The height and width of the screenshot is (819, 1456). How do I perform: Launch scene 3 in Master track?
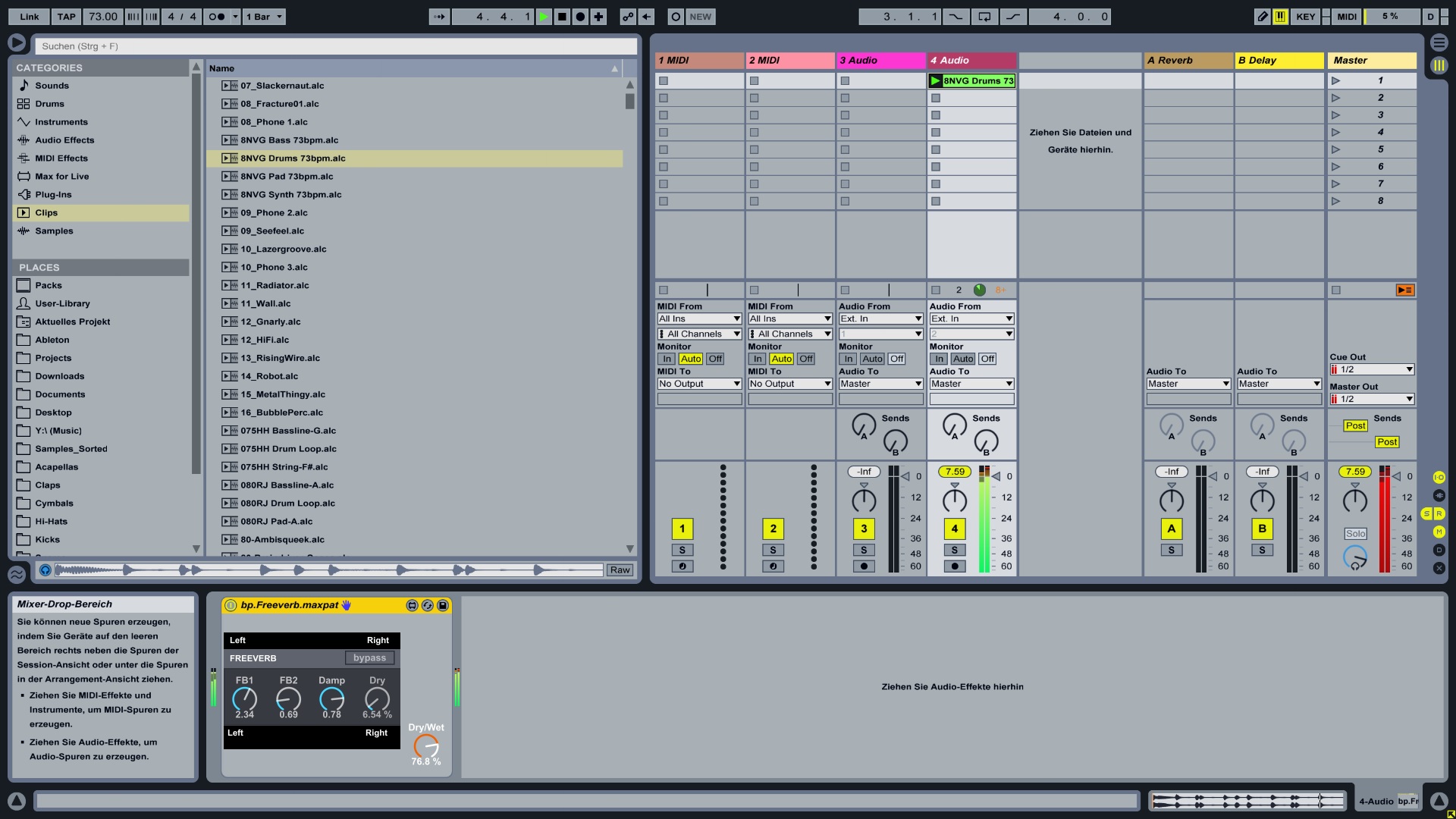tap(1336, 115)
